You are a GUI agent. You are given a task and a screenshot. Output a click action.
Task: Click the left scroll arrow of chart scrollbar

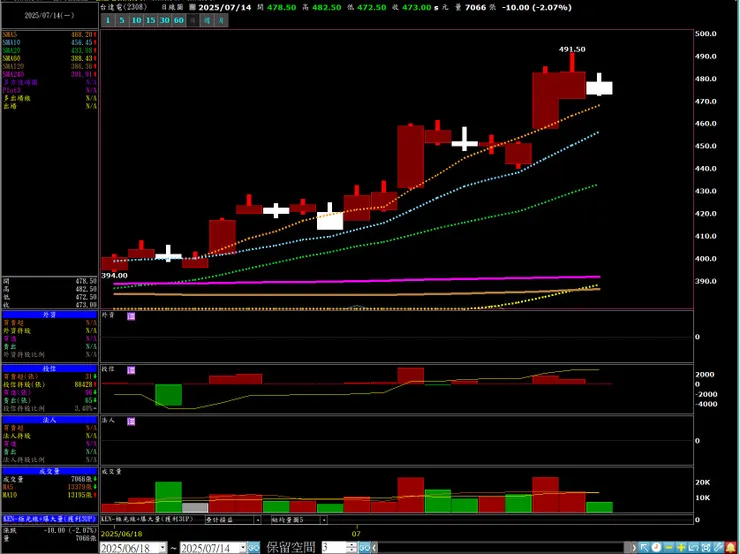point(375,548)
